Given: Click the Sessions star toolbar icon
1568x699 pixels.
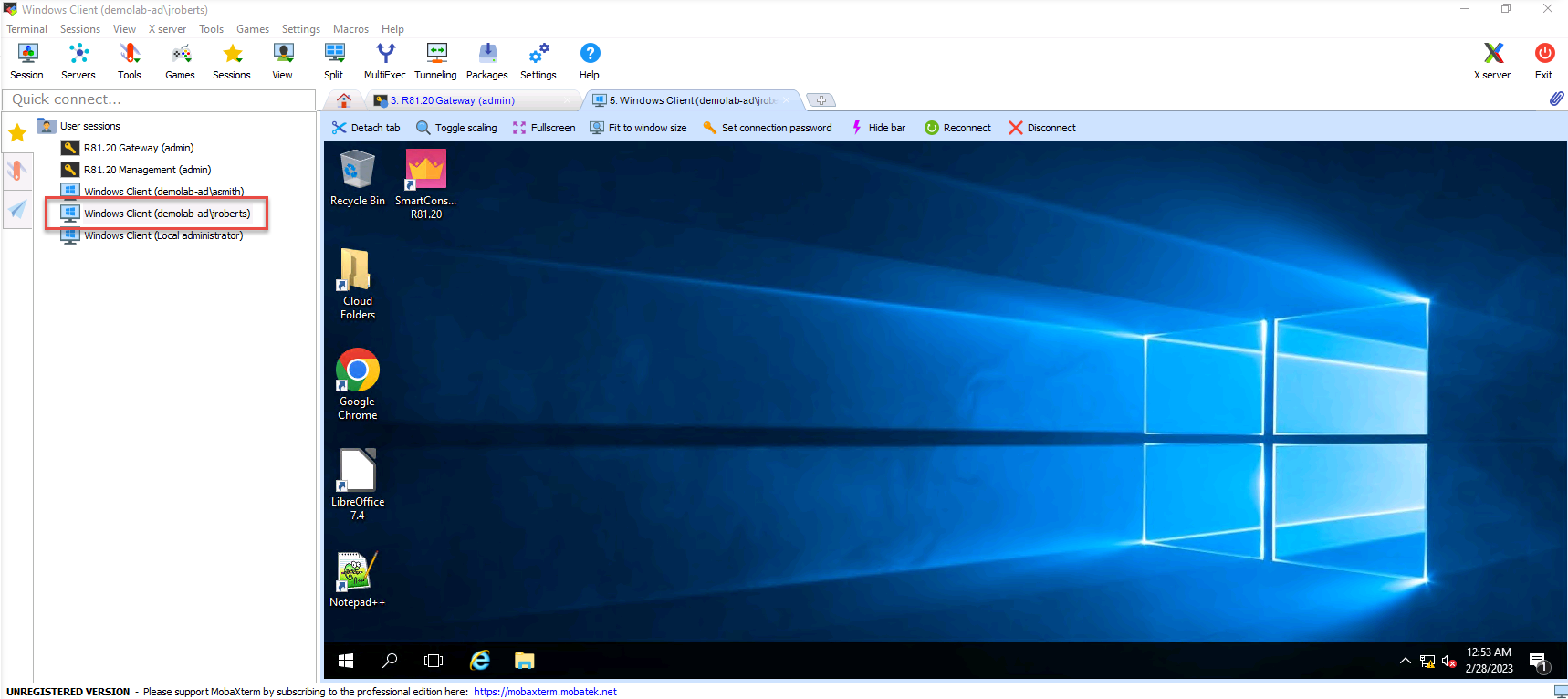Looking at the screenshot, I should pyautogui.click(x=232, y=61).
